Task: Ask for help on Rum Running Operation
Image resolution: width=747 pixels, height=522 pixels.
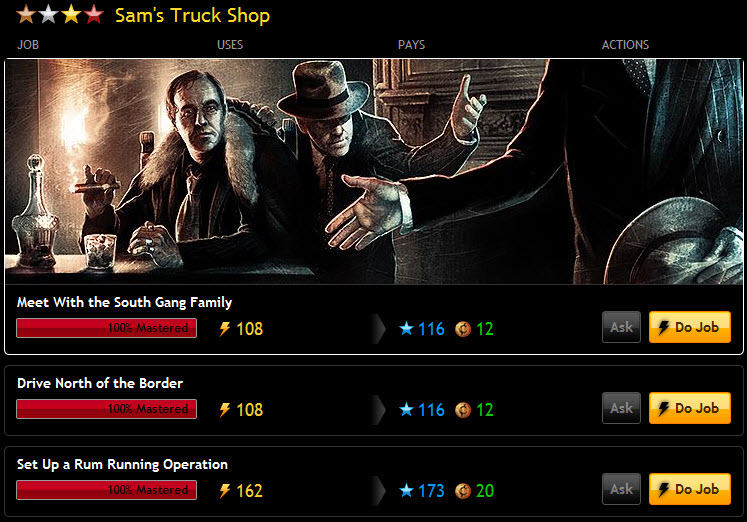Action: (621, 489)
